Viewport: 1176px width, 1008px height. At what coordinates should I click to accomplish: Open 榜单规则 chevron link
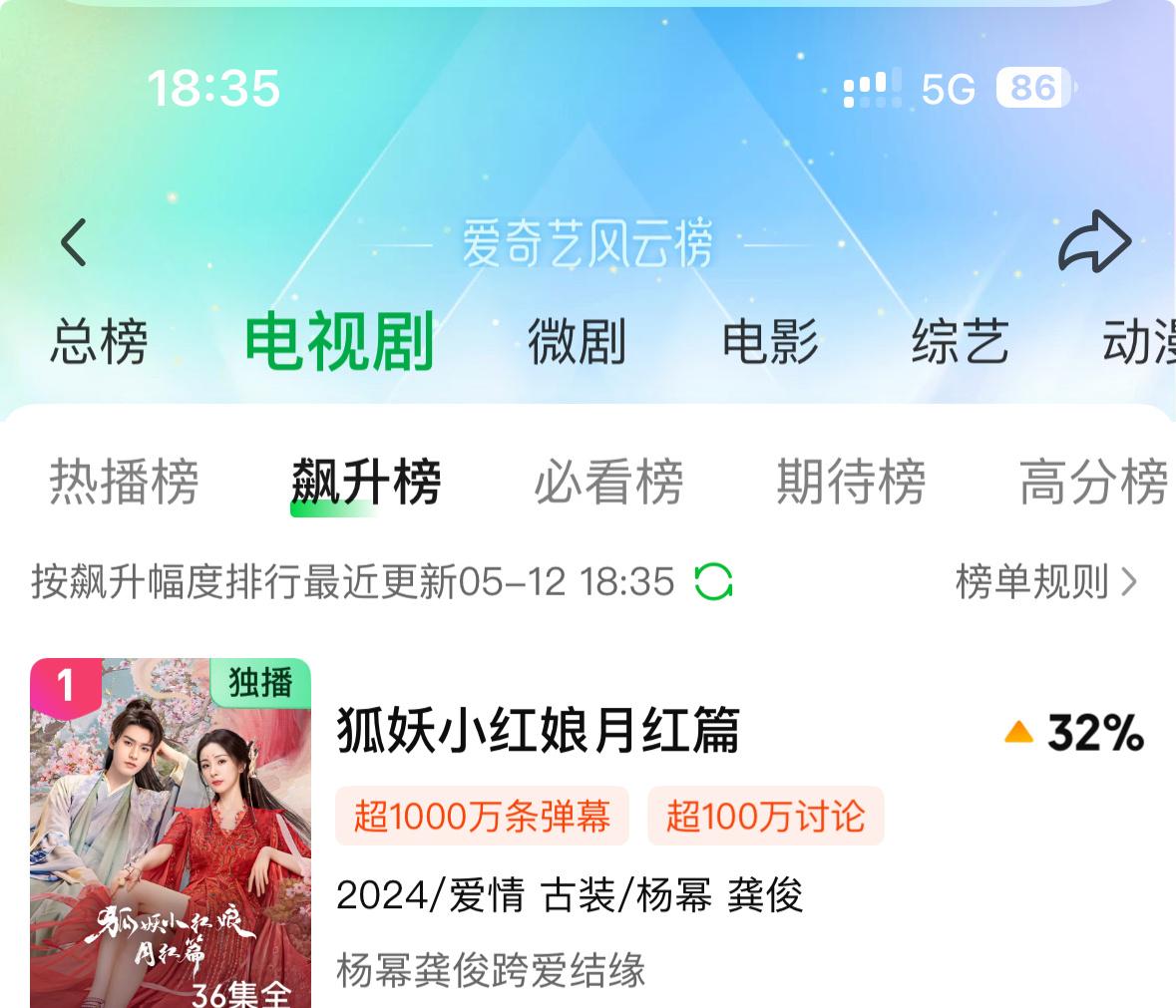coord(1045,581)
